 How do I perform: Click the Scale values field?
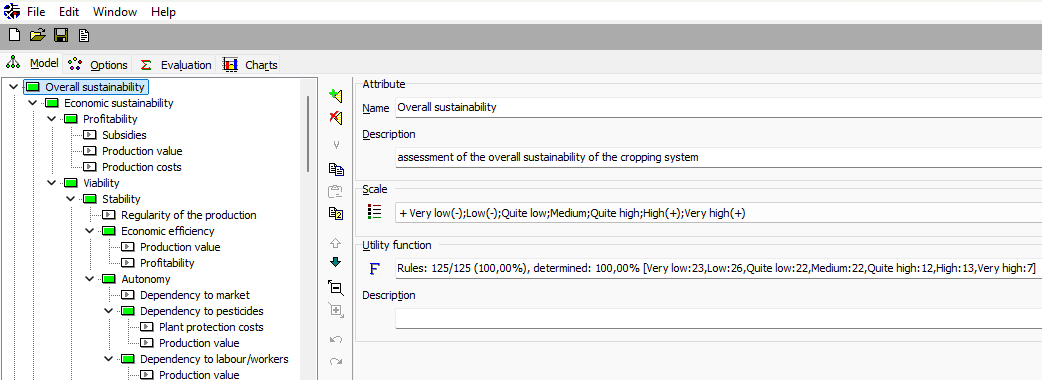point(718,213)
